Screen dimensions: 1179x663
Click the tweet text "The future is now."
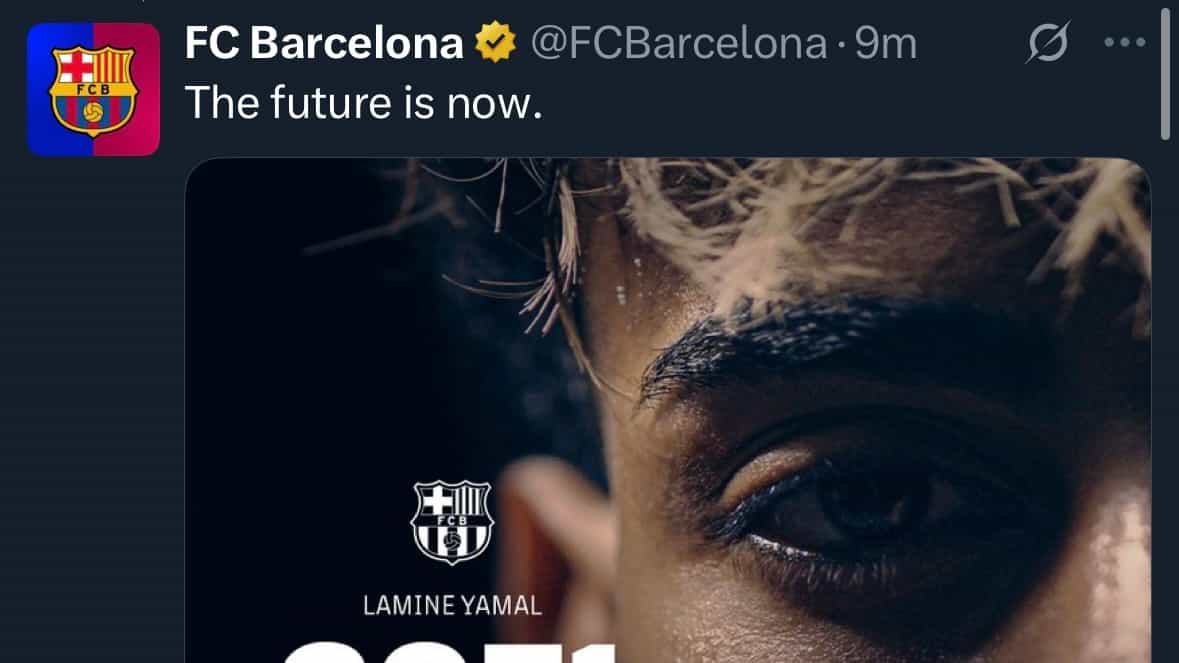pyautogui.click(x=363, y=103)
